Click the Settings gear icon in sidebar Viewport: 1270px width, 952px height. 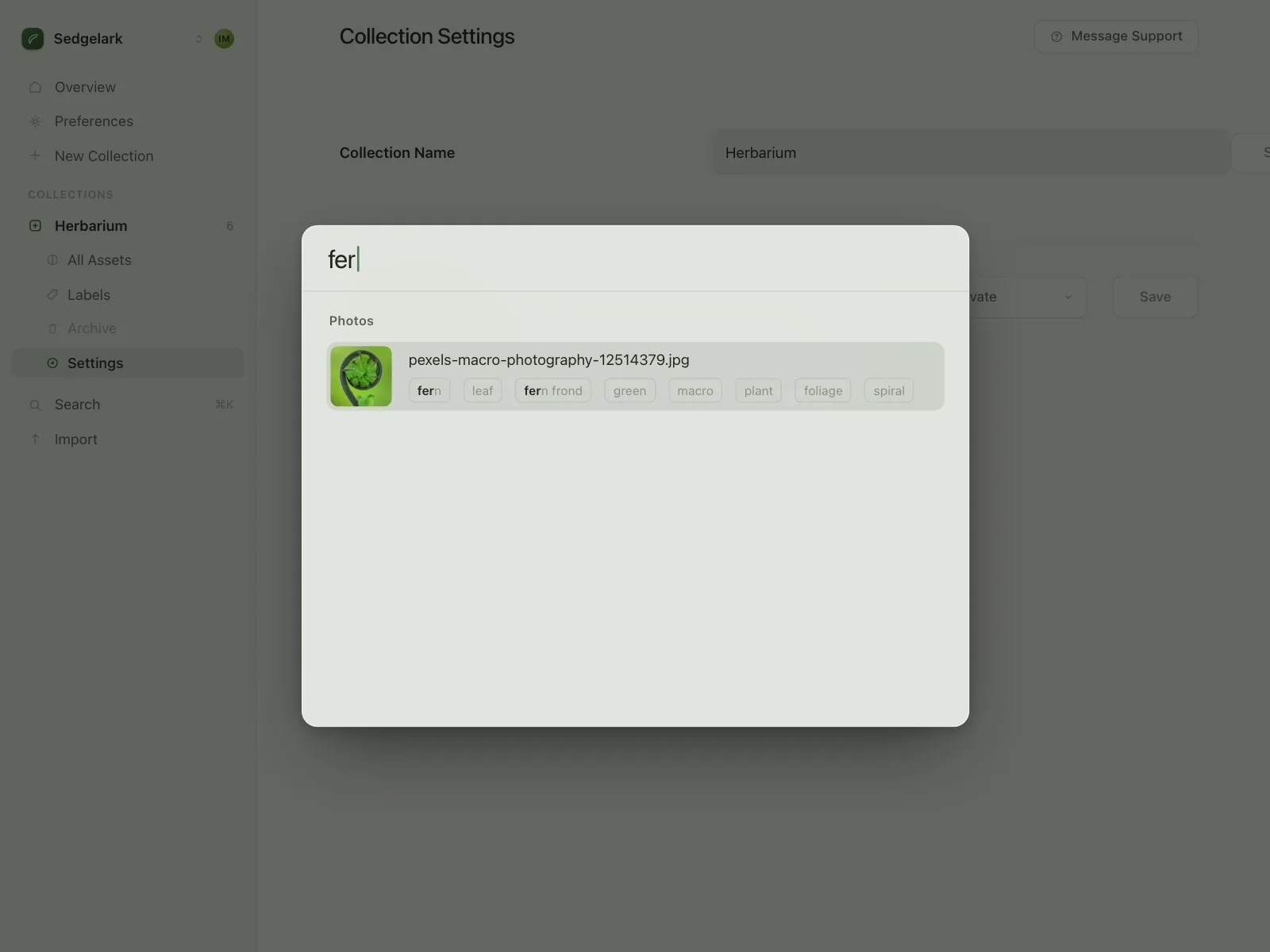tap(52, 363)
